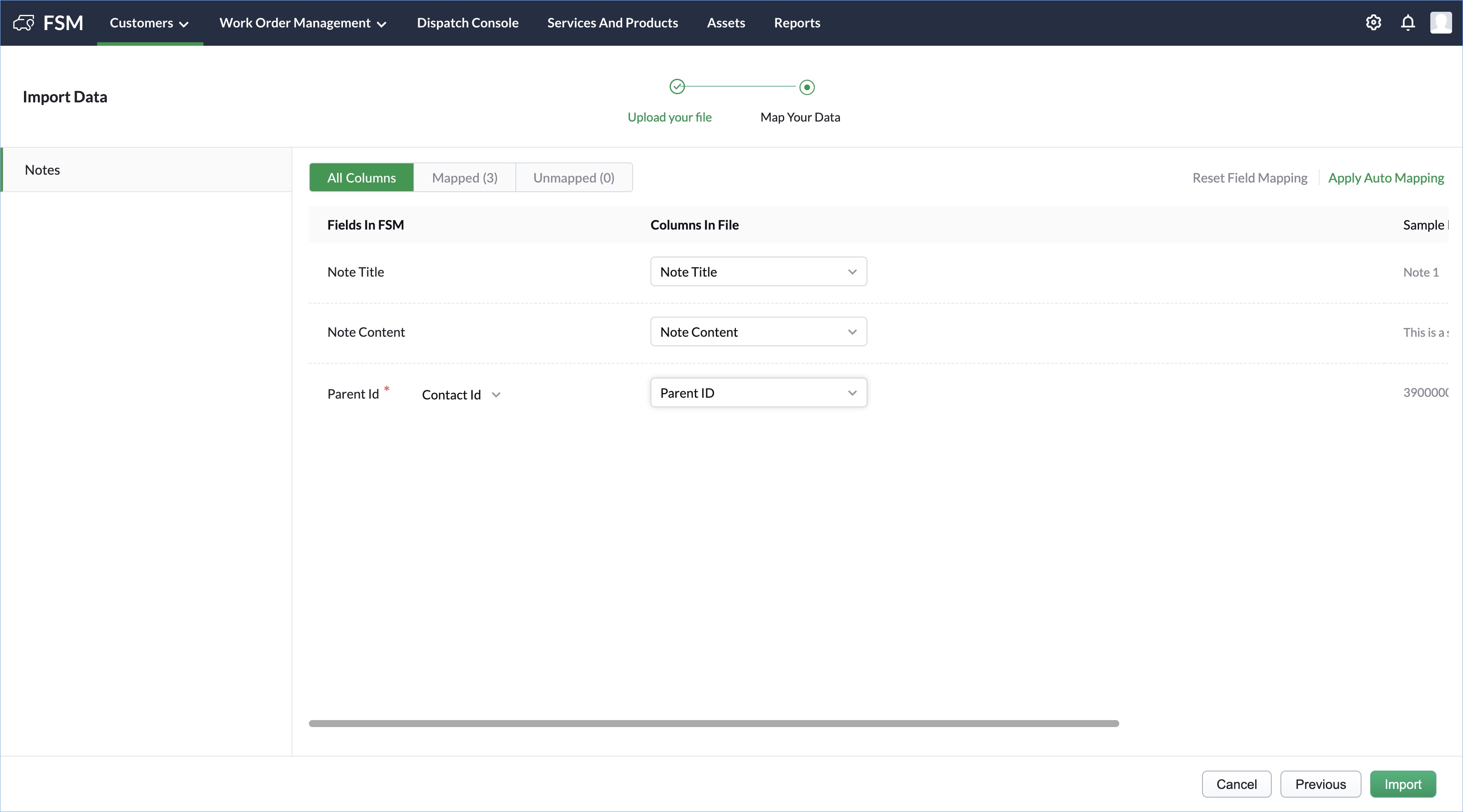Open the Parent ID column dropdown

(758, 393)
